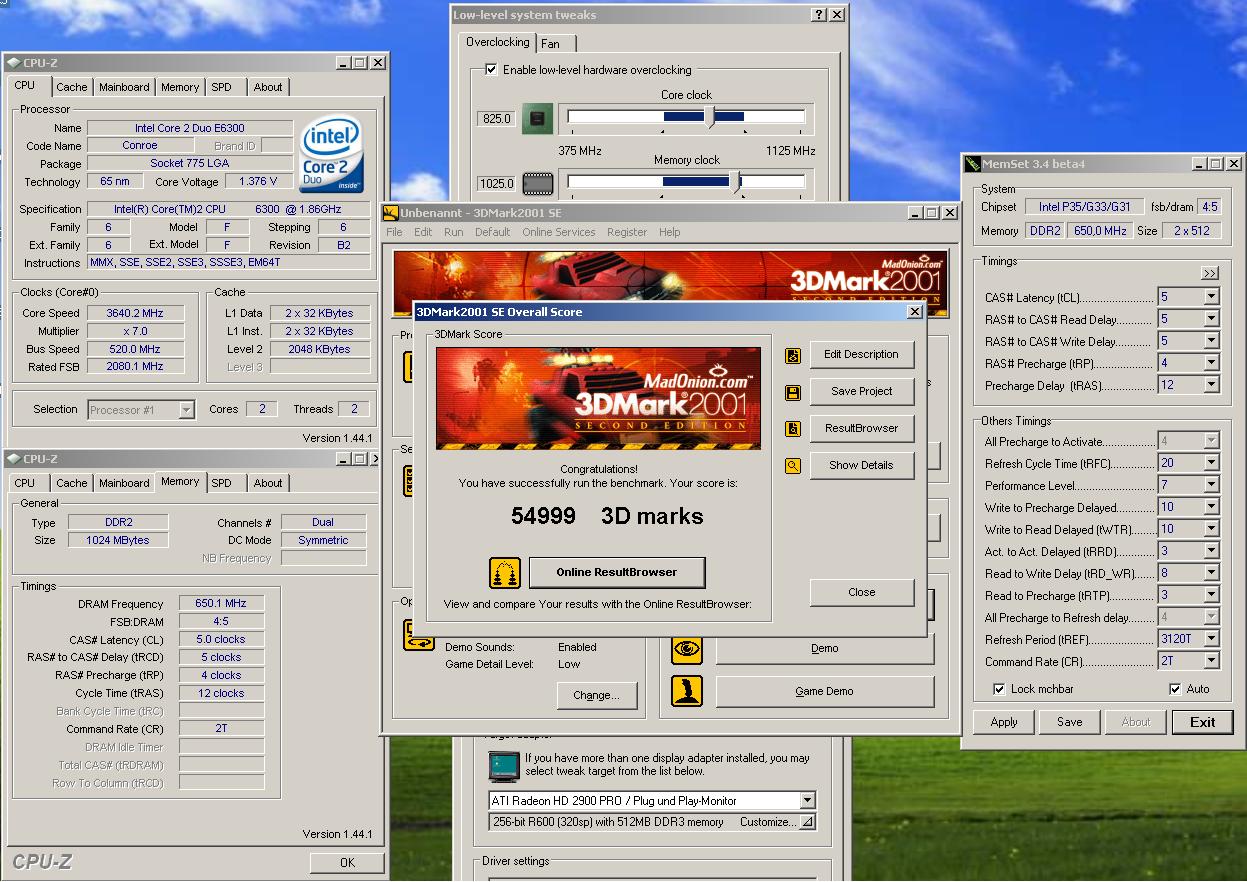The width and height of the screenshot is (1247, 882).
Task: Open the Performance Level dropdown
Action: pos(1211,485)
